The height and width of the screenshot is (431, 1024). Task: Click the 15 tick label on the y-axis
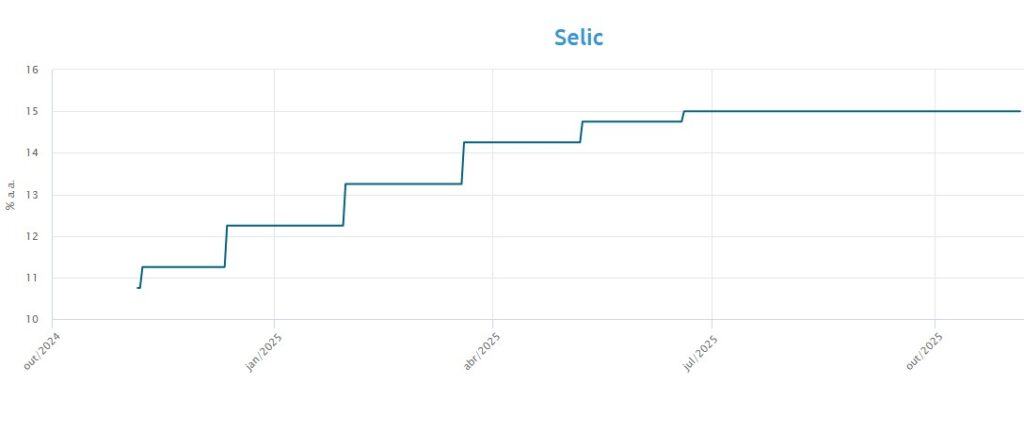[32, 111]
